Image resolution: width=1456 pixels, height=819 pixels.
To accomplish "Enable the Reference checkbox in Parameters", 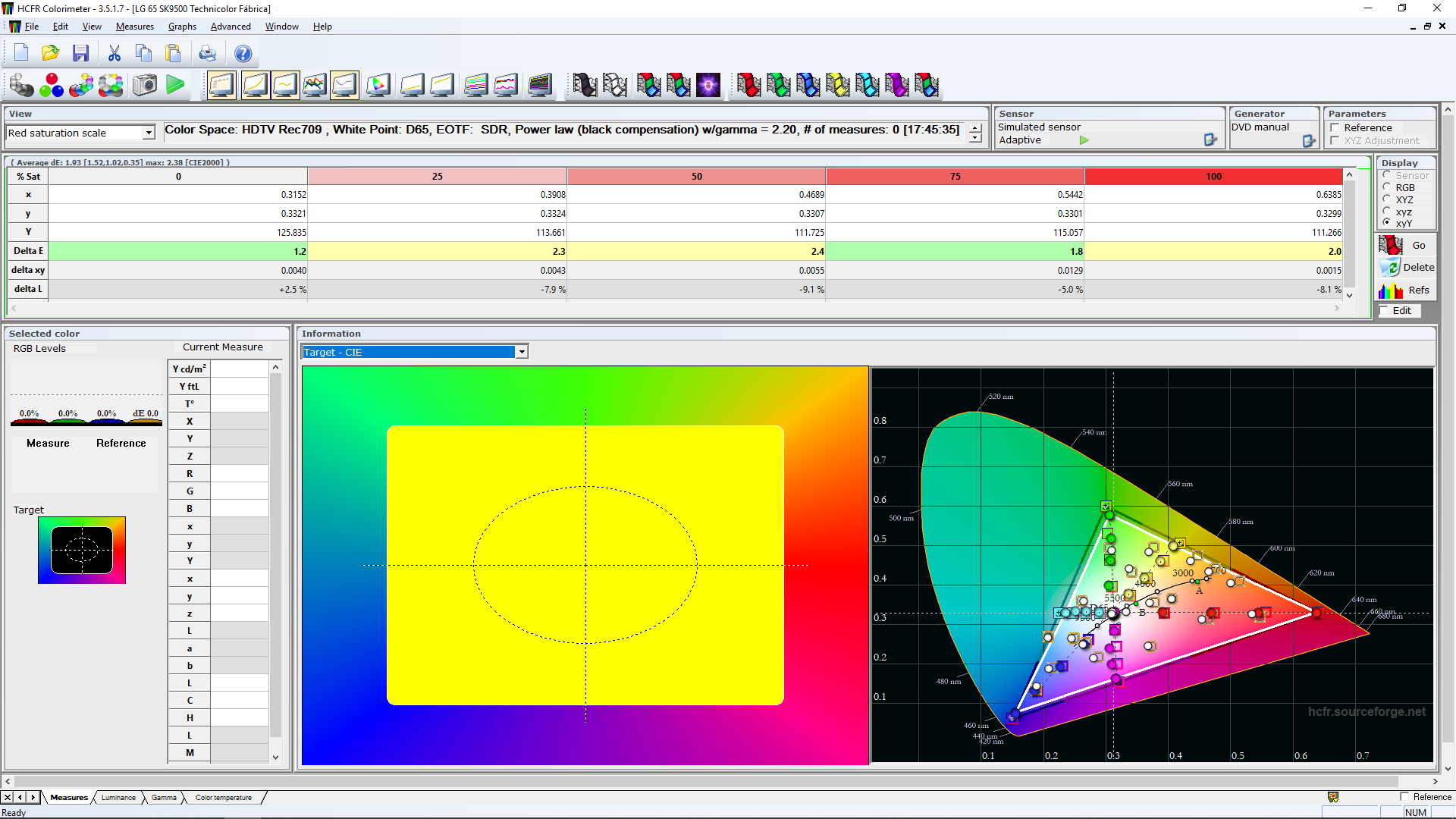I will click(x=1335, y=128).
